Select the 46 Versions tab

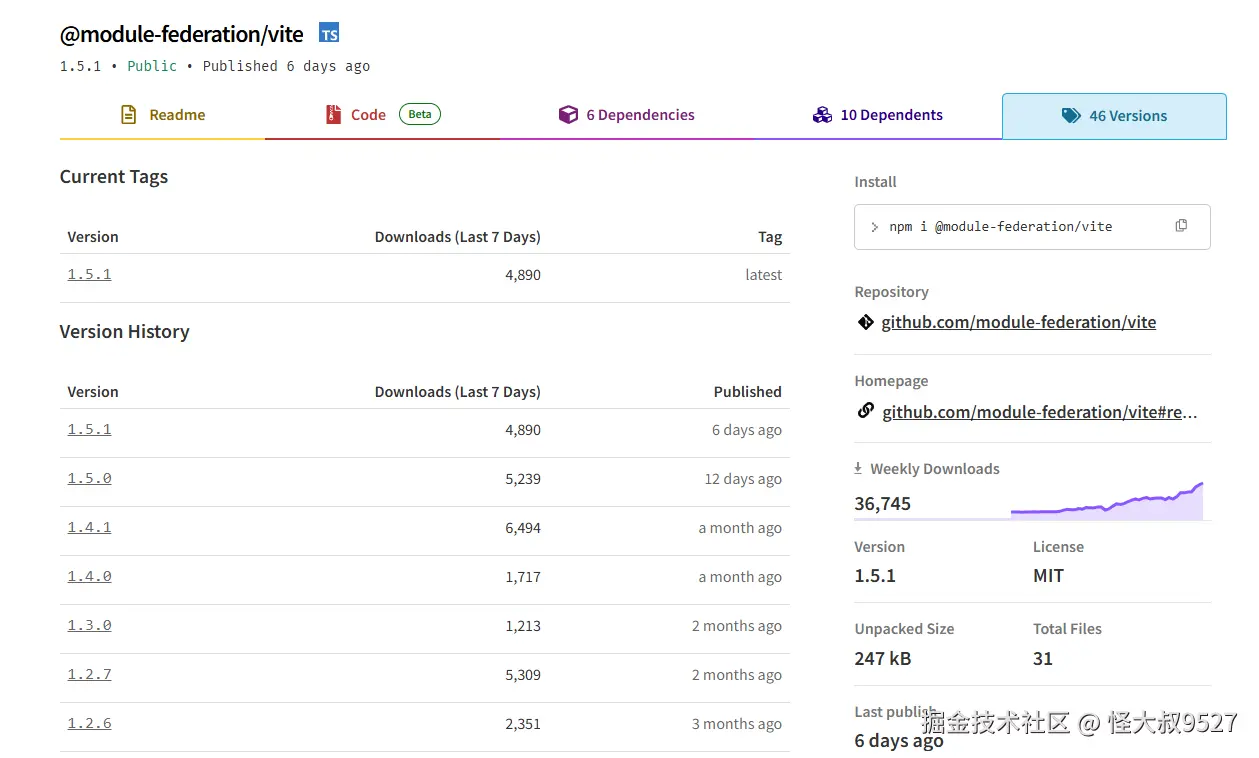tap(1114, 116)
